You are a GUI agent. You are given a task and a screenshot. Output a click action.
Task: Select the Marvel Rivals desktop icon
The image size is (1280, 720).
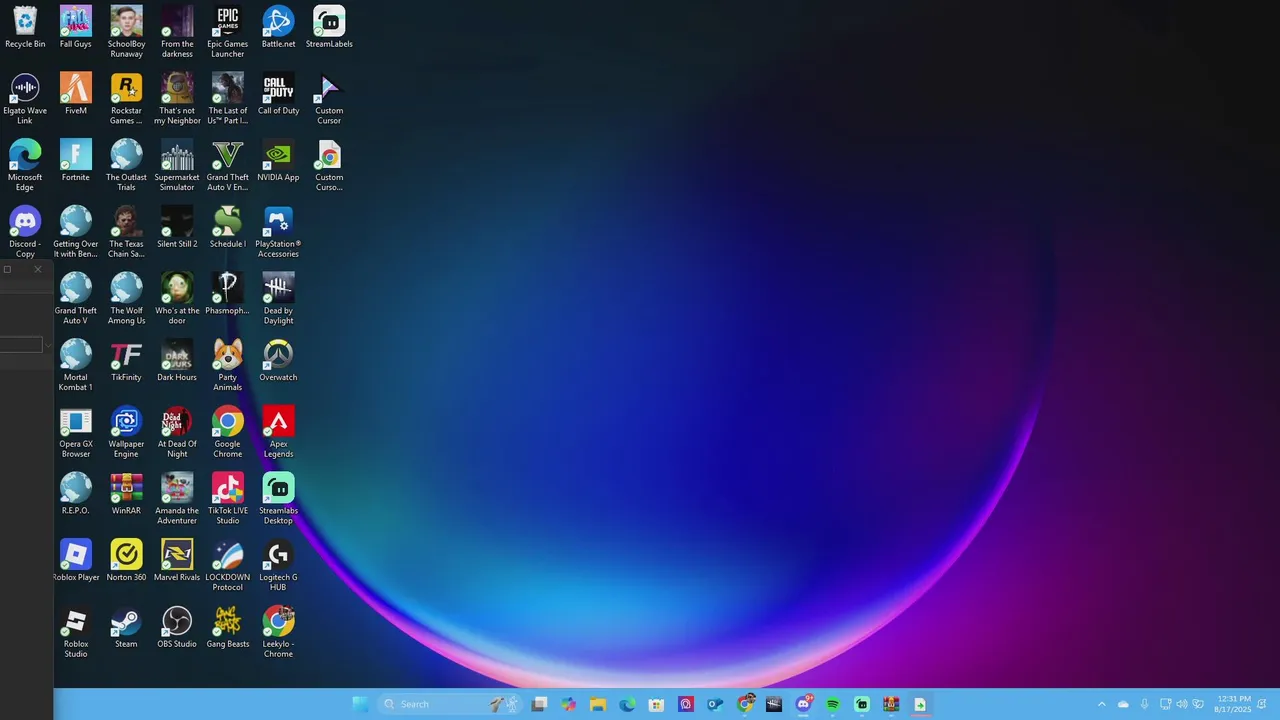177,560
